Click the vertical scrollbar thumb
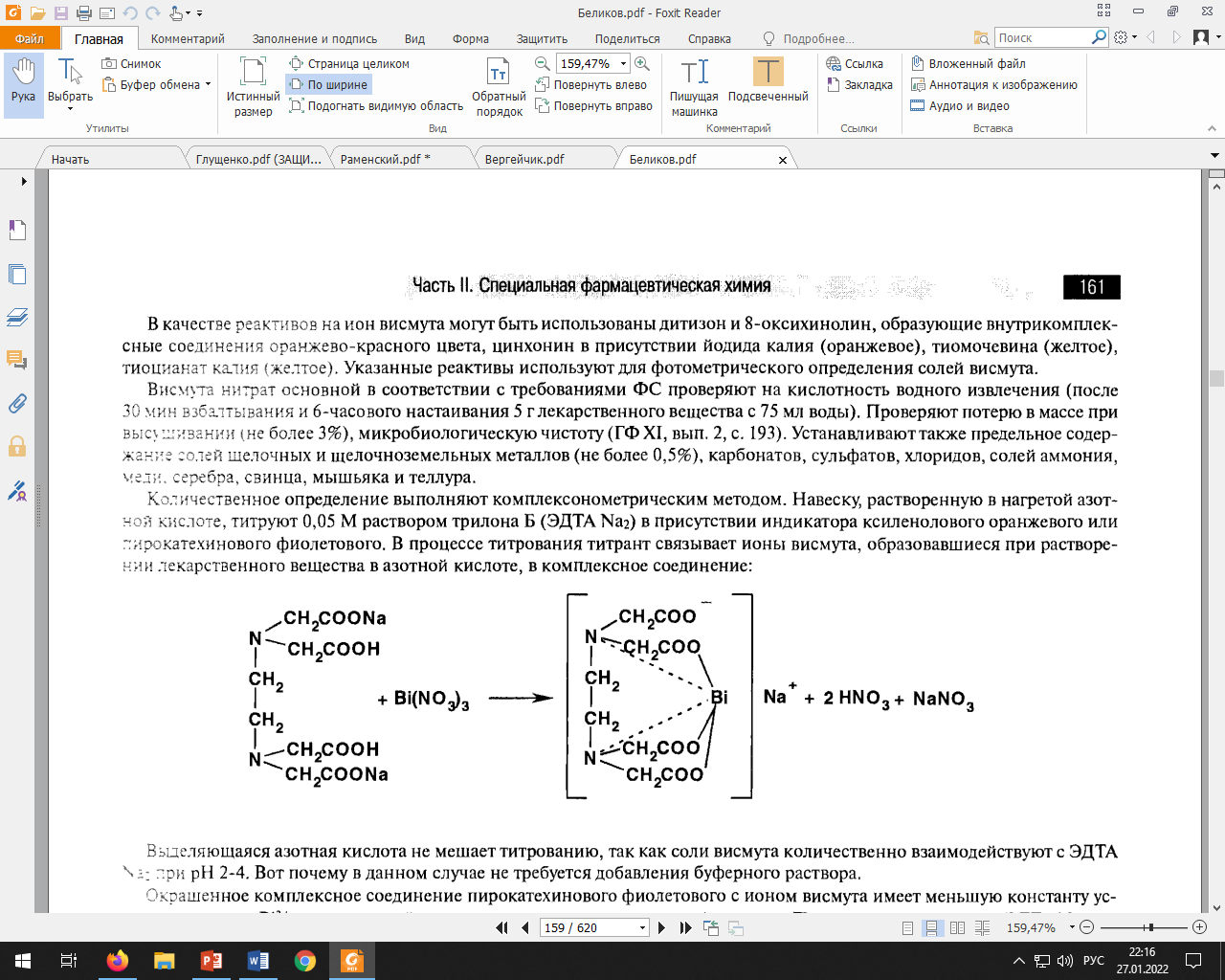 tap(1216, 378)
